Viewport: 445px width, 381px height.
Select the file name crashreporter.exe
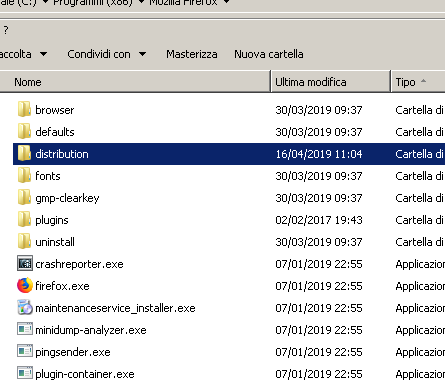(79, 264)
